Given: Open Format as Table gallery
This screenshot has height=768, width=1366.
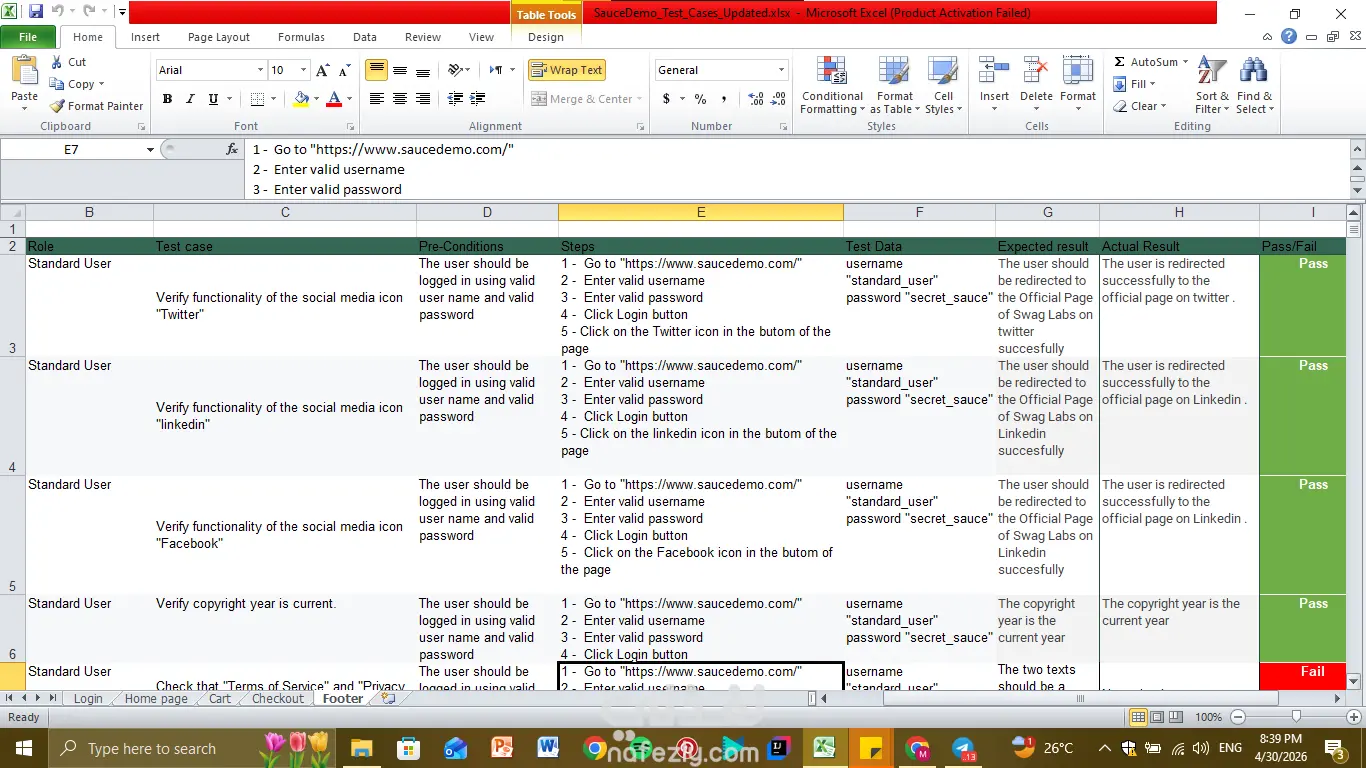Looking at the screenshot, I should [894, 86].
